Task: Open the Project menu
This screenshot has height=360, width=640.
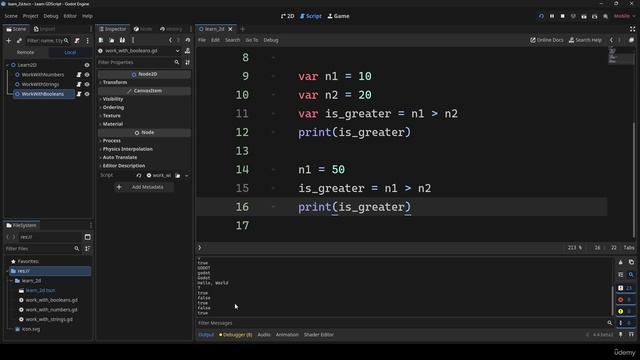Action: point(31,16)
